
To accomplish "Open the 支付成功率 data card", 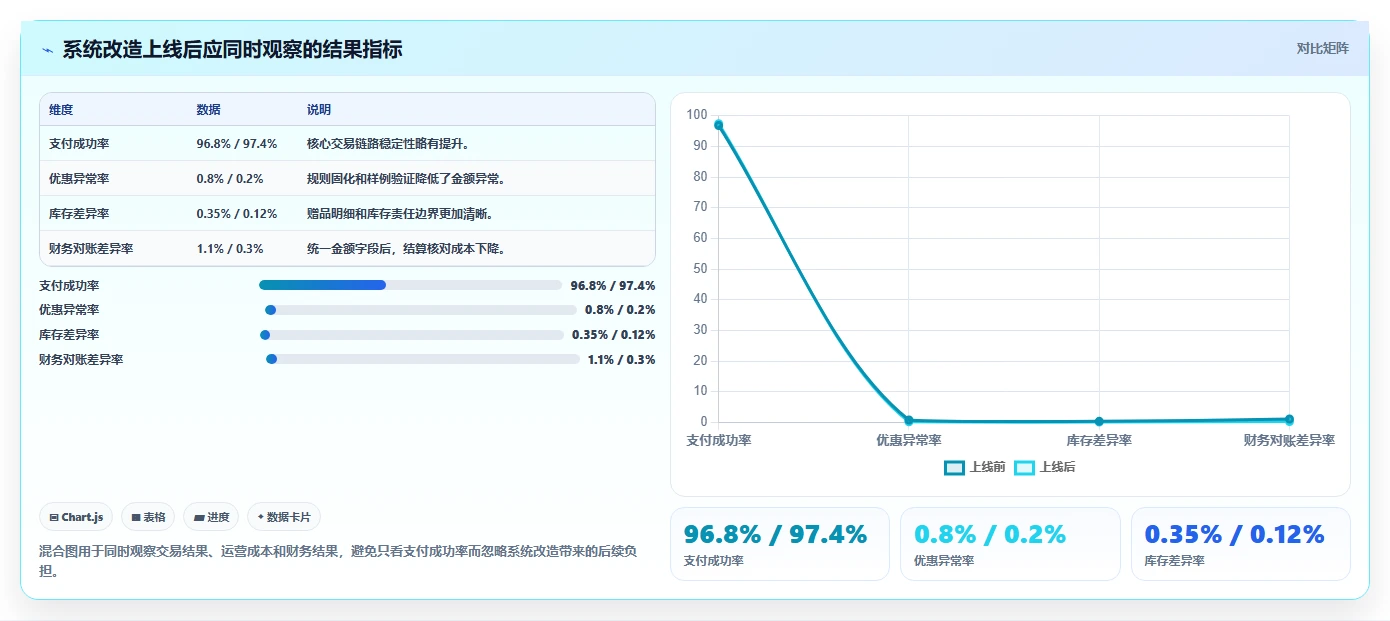I will [x=779, y=544].
